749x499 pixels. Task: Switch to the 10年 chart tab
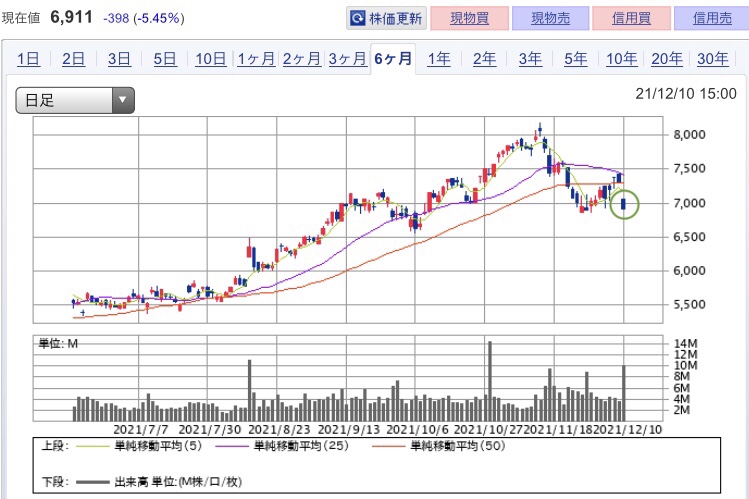pyautogui.click(x=621, y=59)
